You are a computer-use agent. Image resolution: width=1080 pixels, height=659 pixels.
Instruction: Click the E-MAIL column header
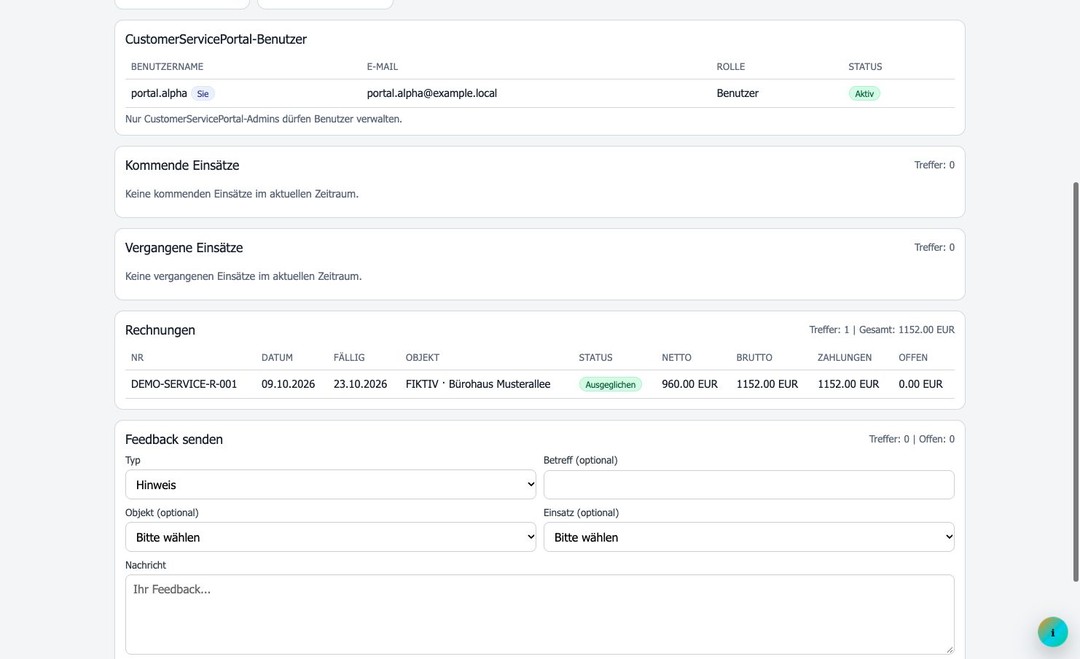pos(382,67)
